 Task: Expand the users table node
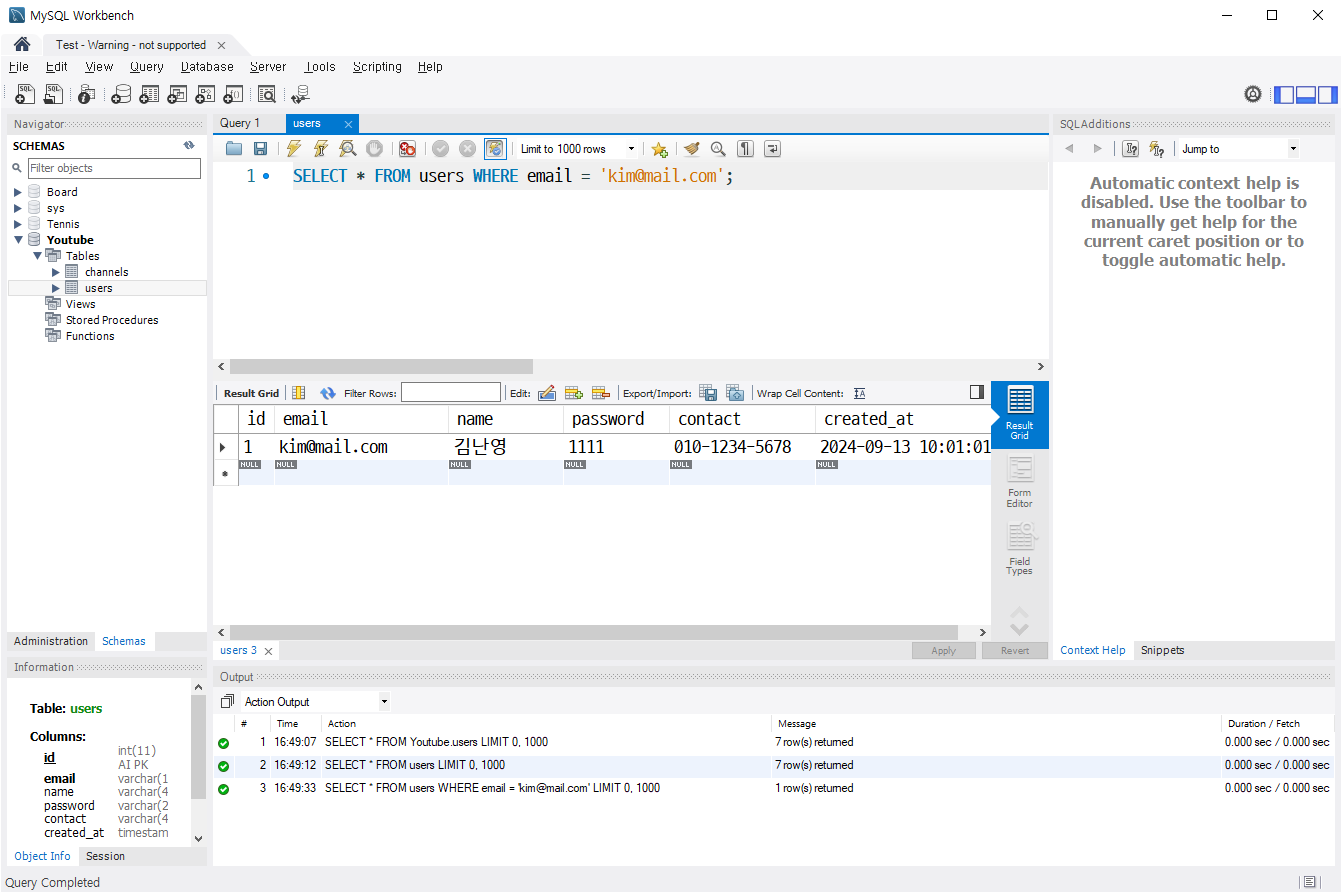coord(56,288)
